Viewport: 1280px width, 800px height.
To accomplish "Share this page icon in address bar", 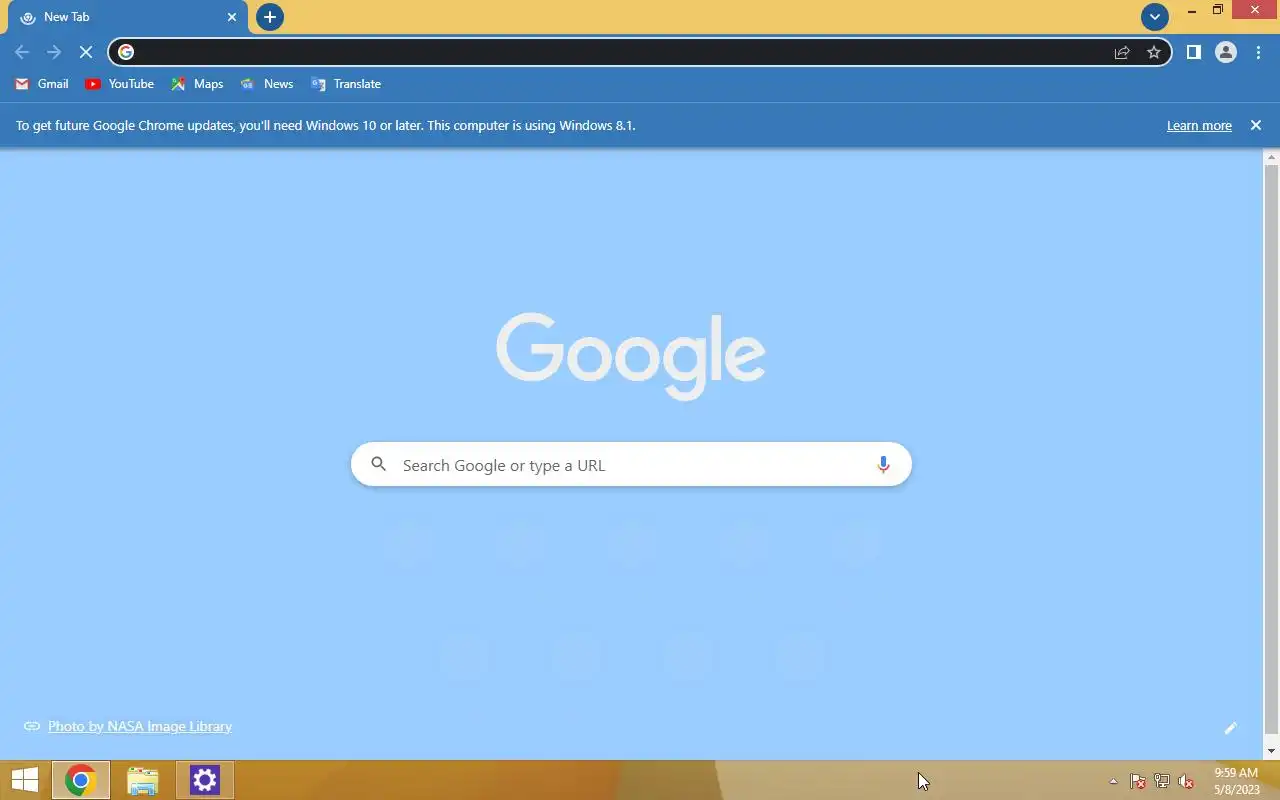I will pos(1122,52).
